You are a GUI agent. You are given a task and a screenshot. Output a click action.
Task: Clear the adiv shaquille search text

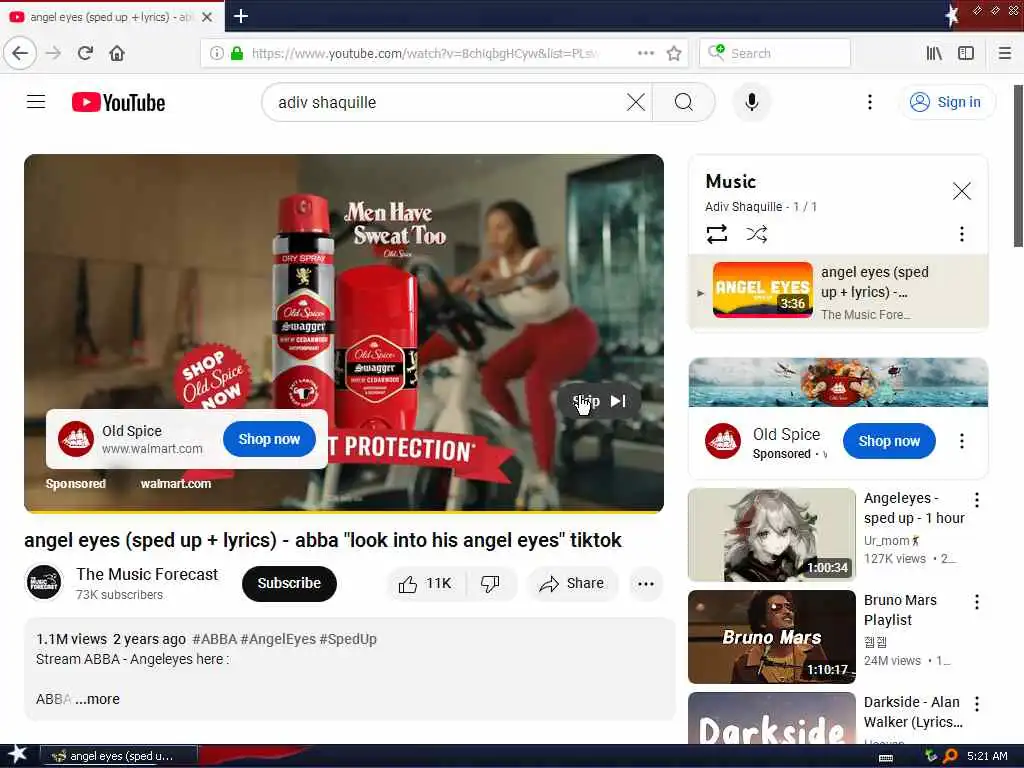coord(635,102)
